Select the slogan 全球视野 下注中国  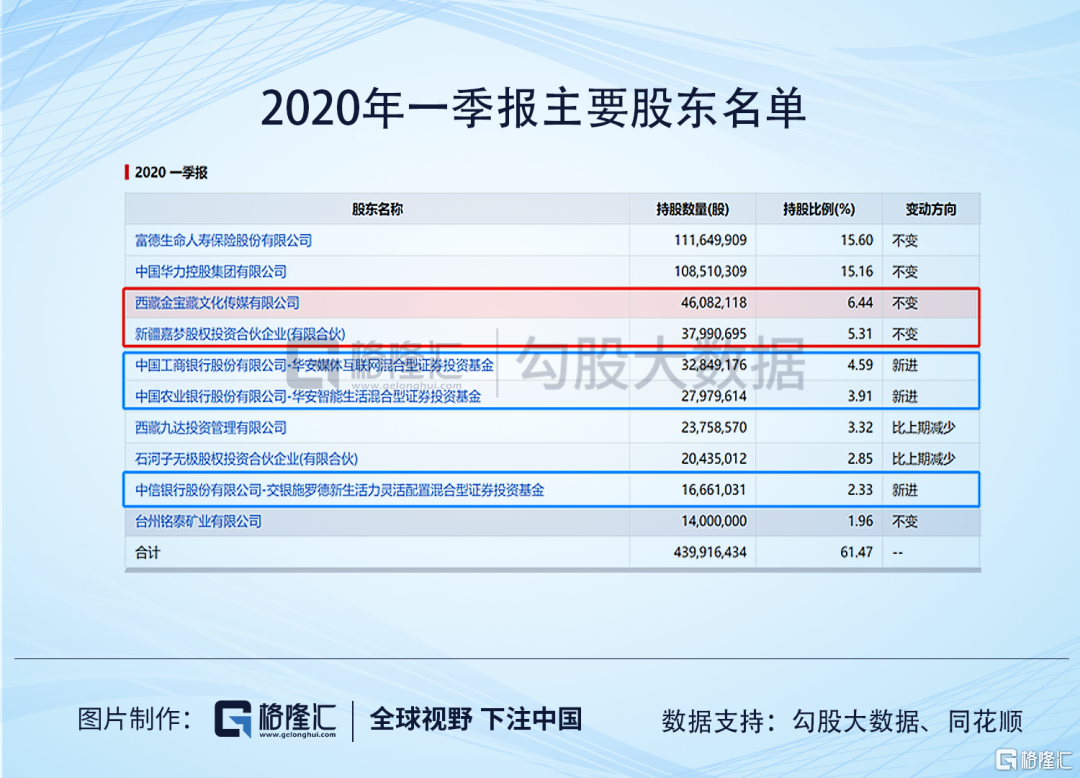coord(476,719)
